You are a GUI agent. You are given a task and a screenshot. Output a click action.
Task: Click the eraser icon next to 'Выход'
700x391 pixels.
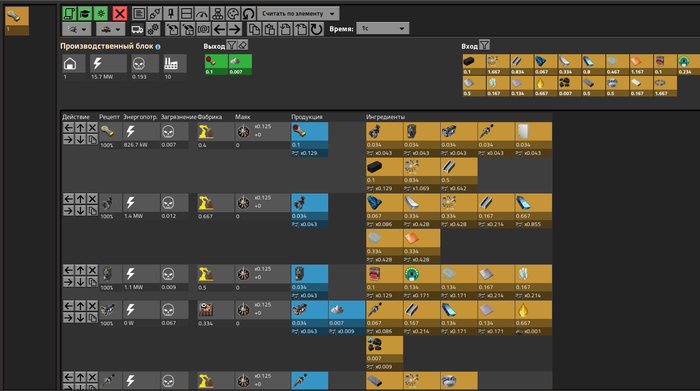pyautogui.click(x=242, y=45)
